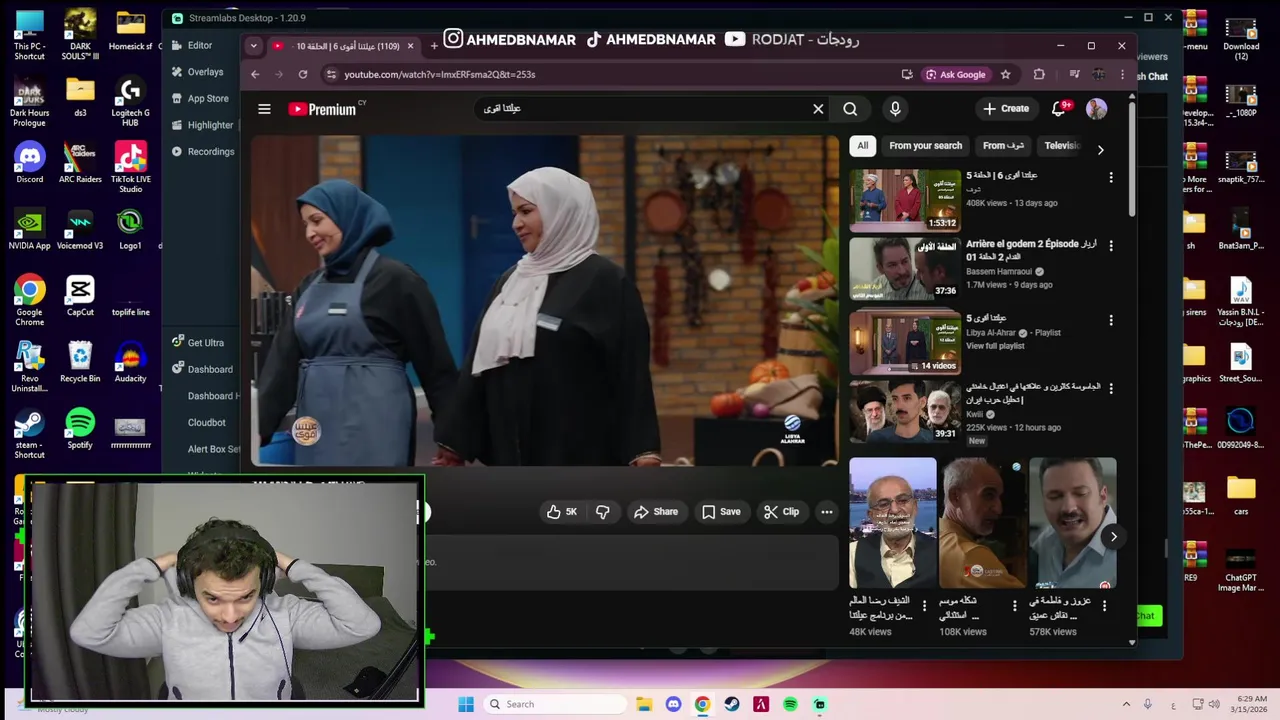This screenshot has width=1280, height=720.
Task: Select the Logitech G HUB desktop icon
Action: (130, 101)
